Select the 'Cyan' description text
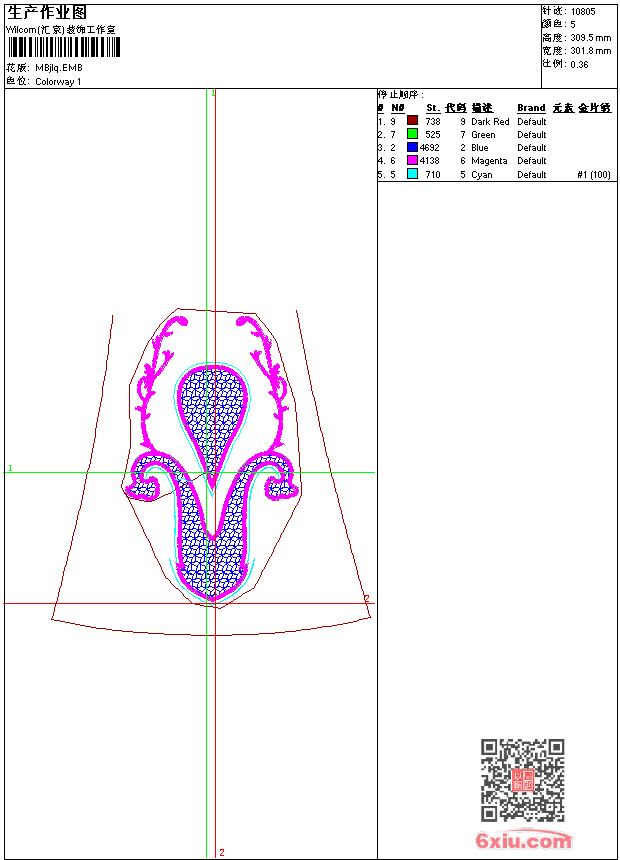620x860 pixels. pos(482,175)
